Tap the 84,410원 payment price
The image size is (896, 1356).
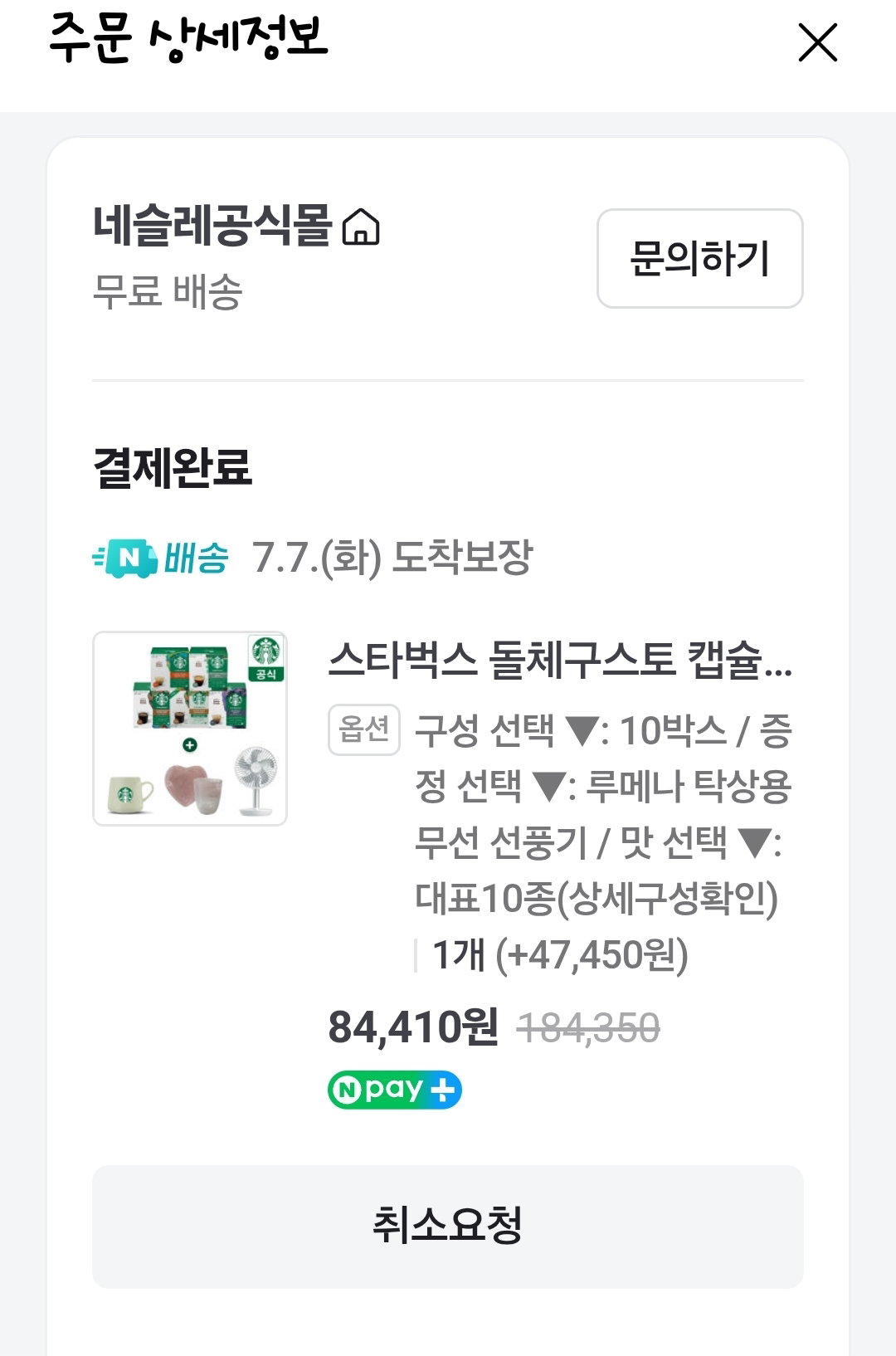413,1027
